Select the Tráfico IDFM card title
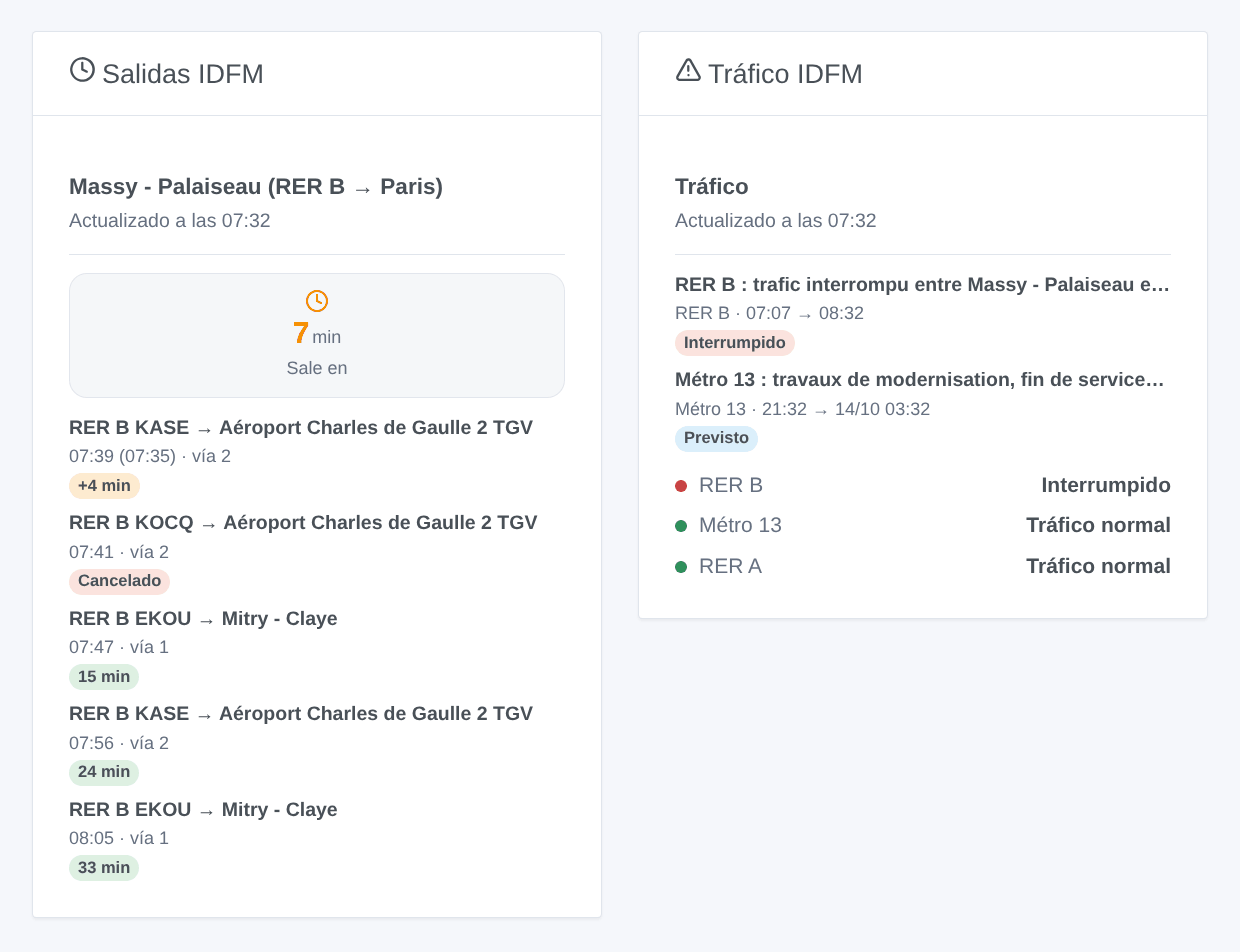 tap(785, 74)
